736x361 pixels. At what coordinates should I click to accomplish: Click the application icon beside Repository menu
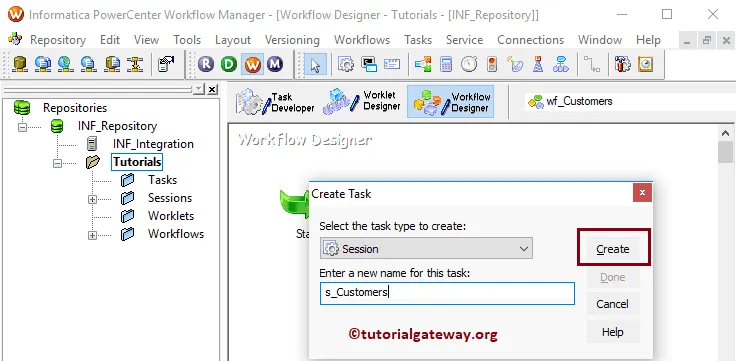pos(15,39)
